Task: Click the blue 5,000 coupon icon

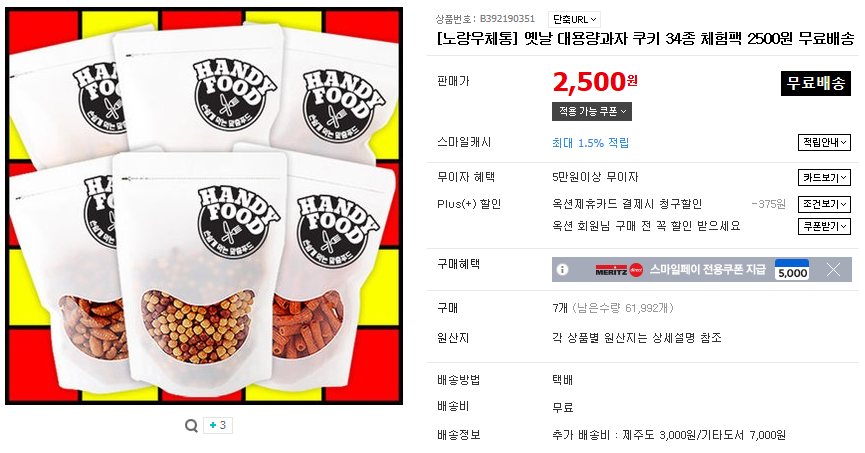Action: click(792, 270)
